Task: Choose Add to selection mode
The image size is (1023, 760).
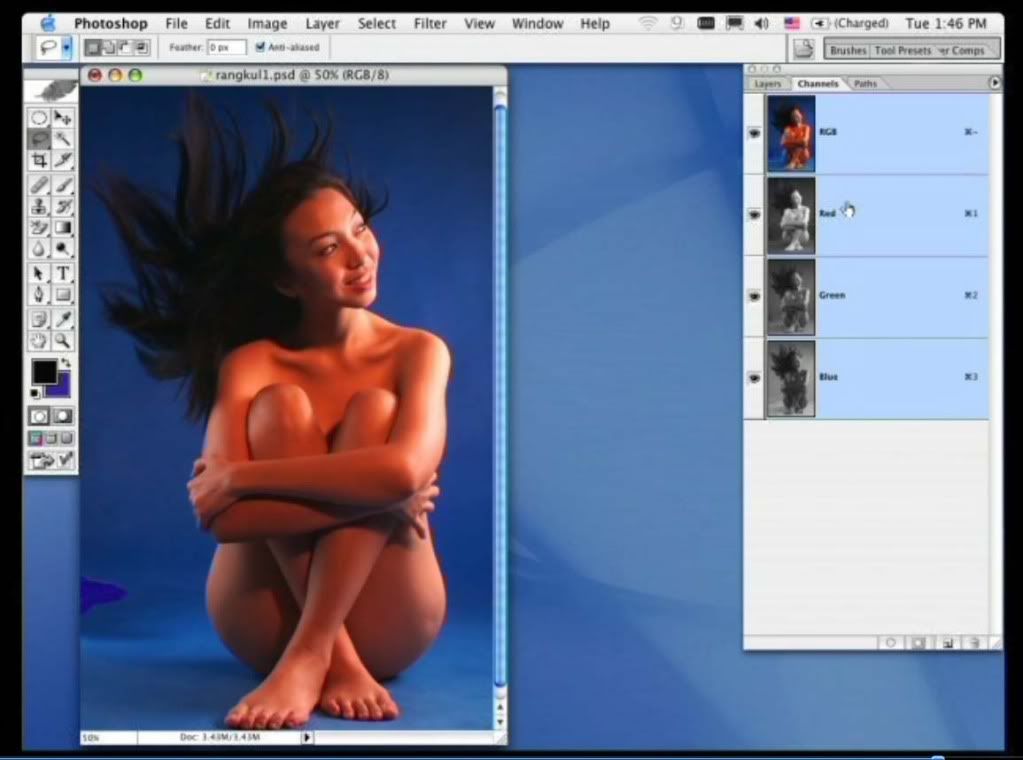Action: [110, 48]
